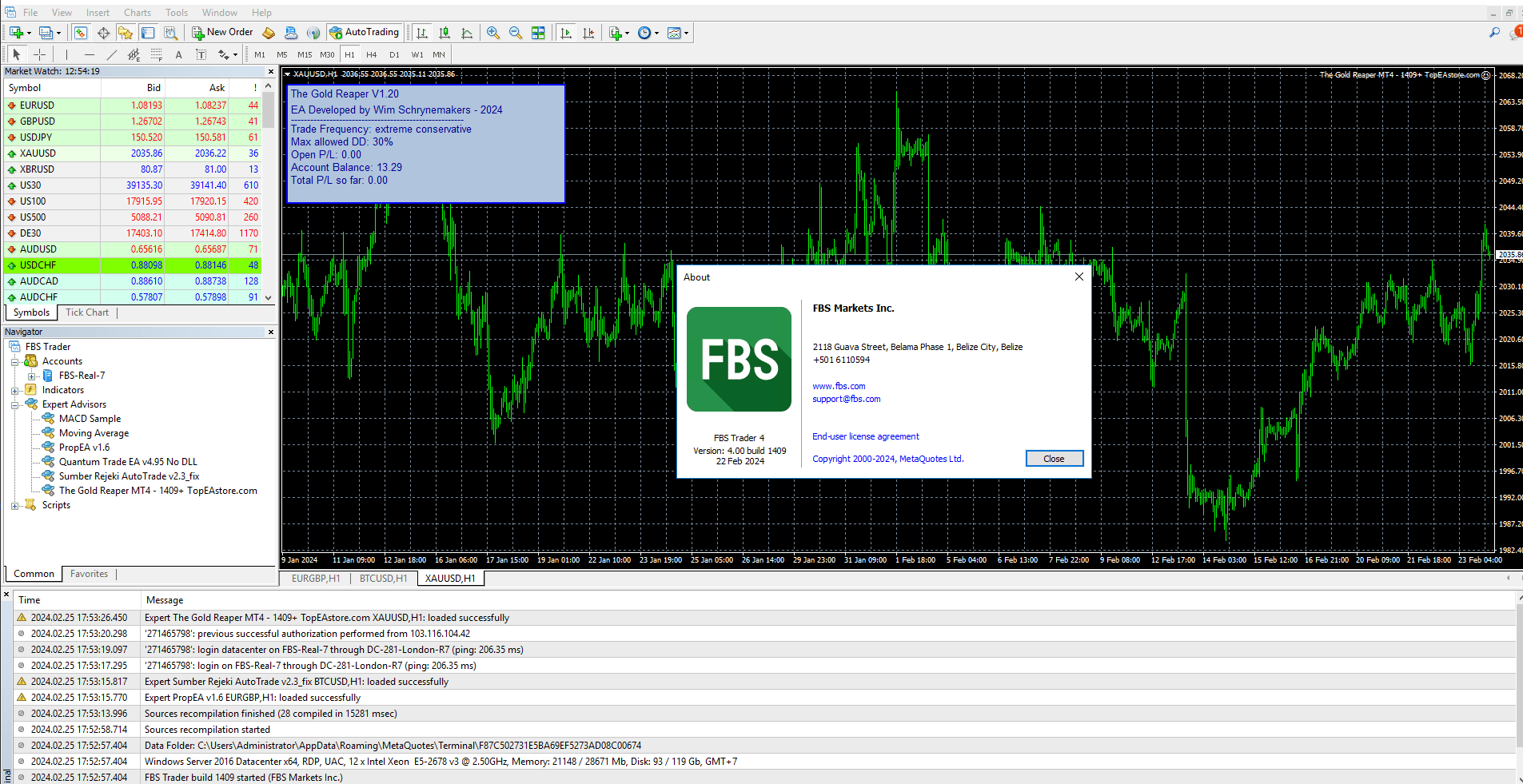Expand the Scripts tree node
This screenshot has height=784, width=1523.
[x=14, y=506]
